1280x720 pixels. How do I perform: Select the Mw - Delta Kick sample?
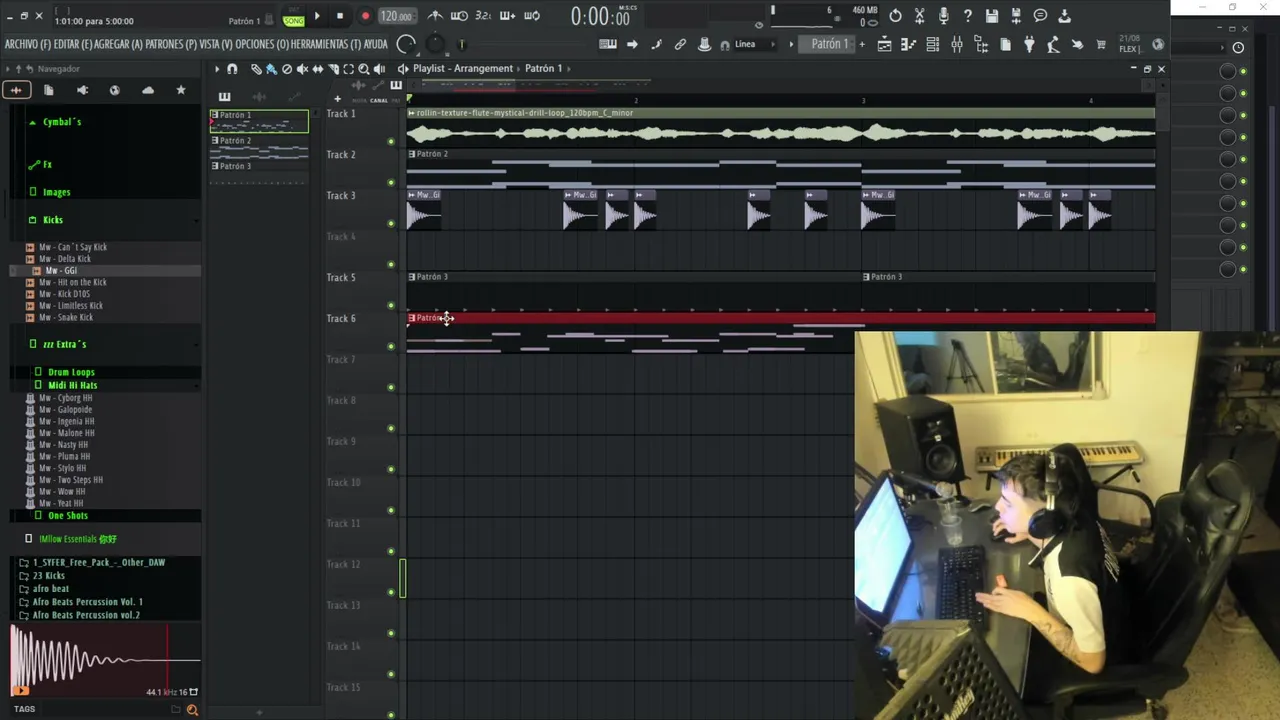(x=64, y=259)
